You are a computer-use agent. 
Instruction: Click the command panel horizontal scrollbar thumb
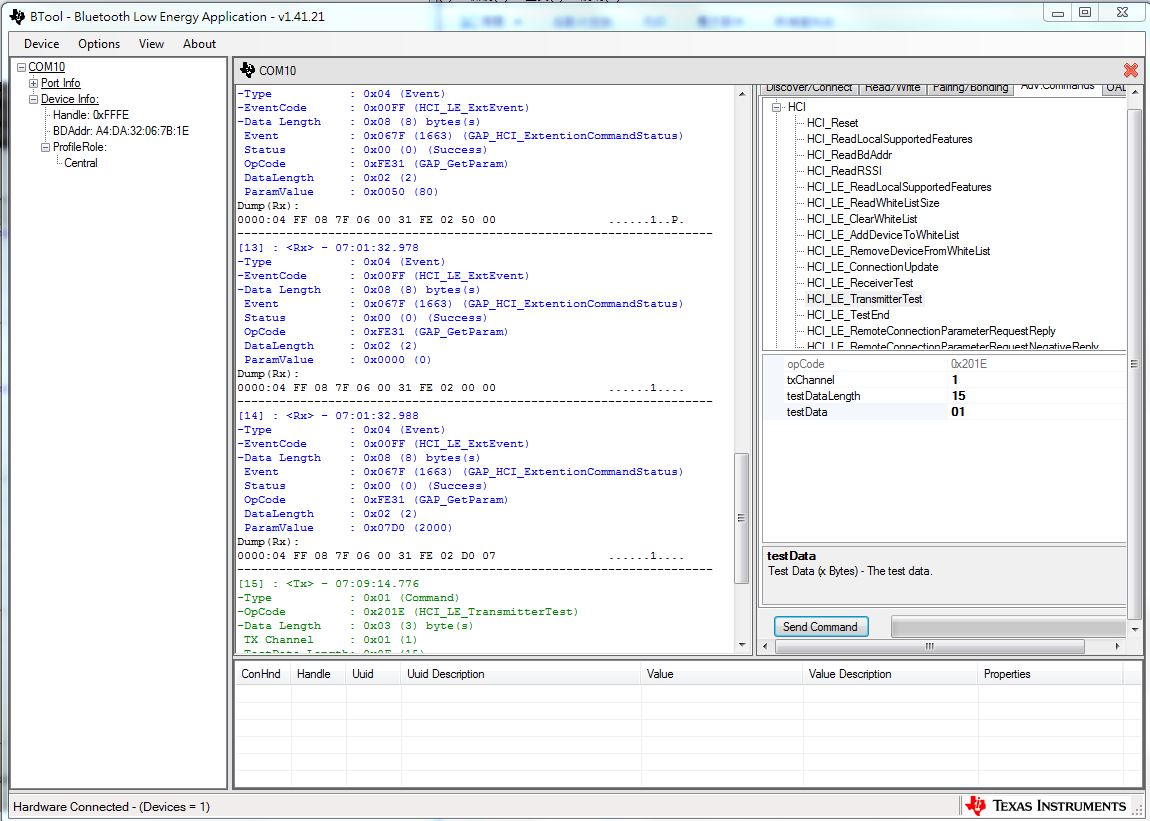click(x=929, y=646)
